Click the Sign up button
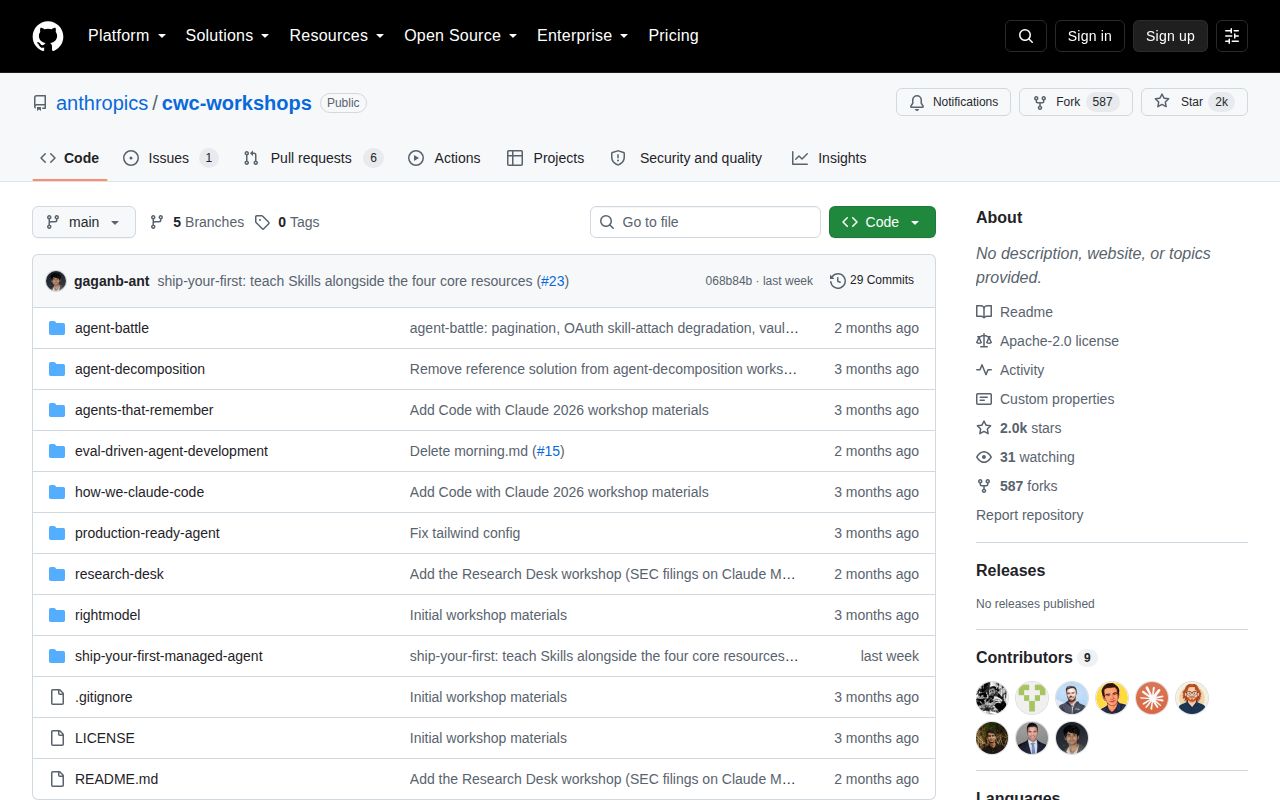Screen dimensions: 1280x800 [1170, 36]
